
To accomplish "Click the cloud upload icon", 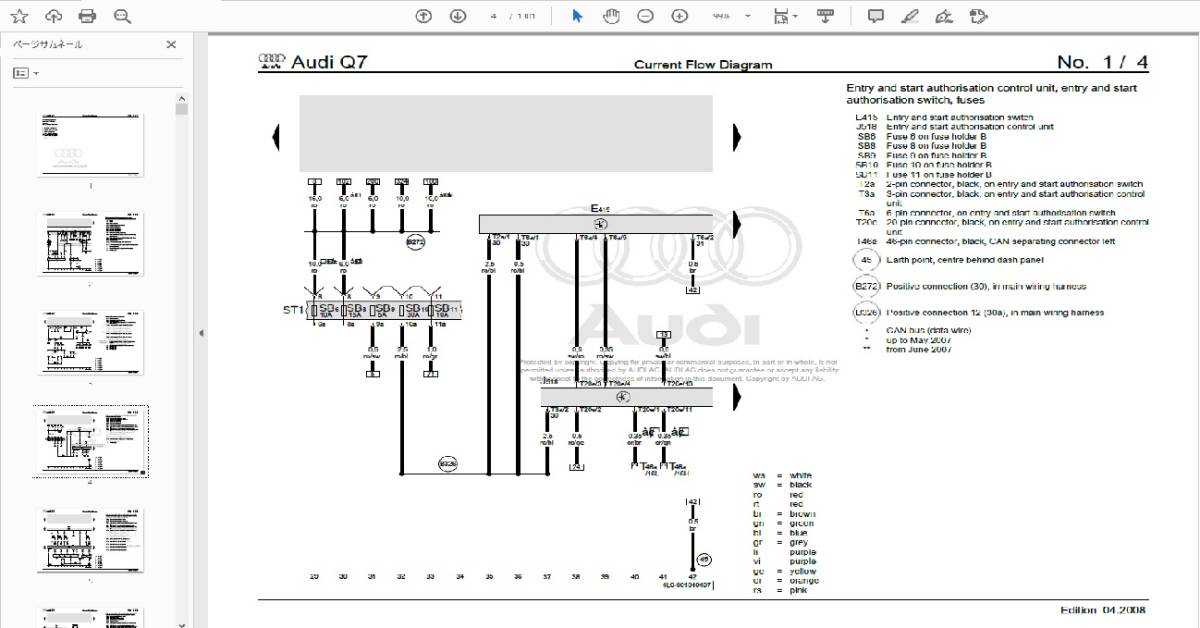I will click(x=54, y=16).
